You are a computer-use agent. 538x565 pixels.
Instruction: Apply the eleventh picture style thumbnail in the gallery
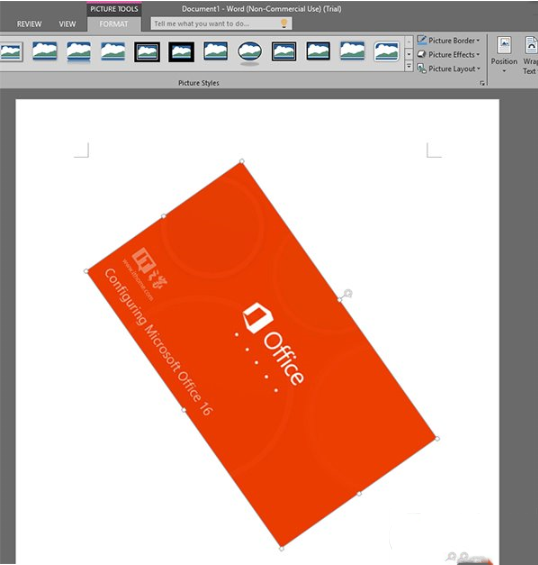pyautogui.click(x=352, y=51)
